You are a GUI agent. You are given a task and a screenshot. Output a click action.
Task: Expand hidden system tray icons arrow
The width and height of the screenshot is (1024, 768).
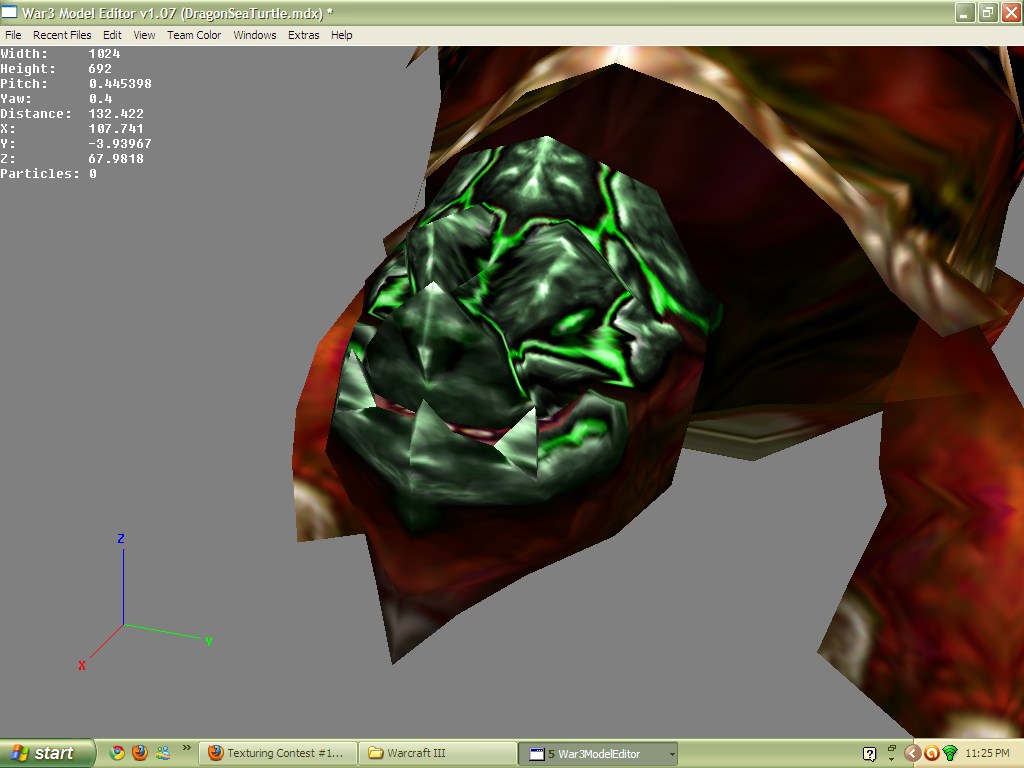[x=912, y=754]
